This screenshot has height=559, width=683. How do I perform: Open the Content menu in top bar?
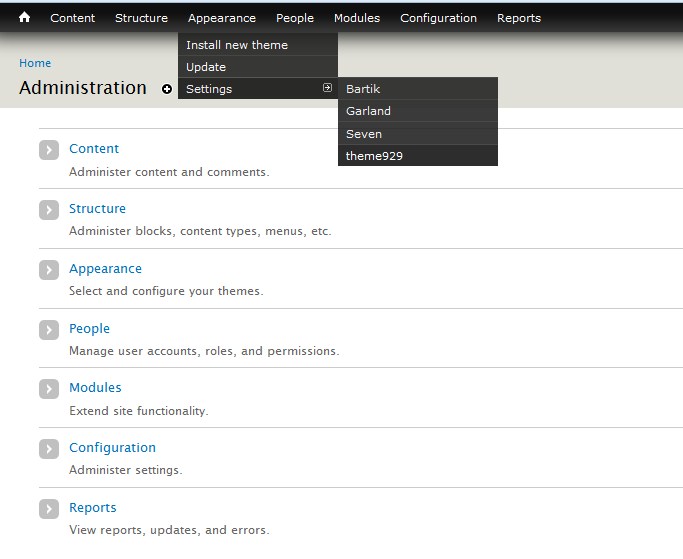click(x=72, y=18)
